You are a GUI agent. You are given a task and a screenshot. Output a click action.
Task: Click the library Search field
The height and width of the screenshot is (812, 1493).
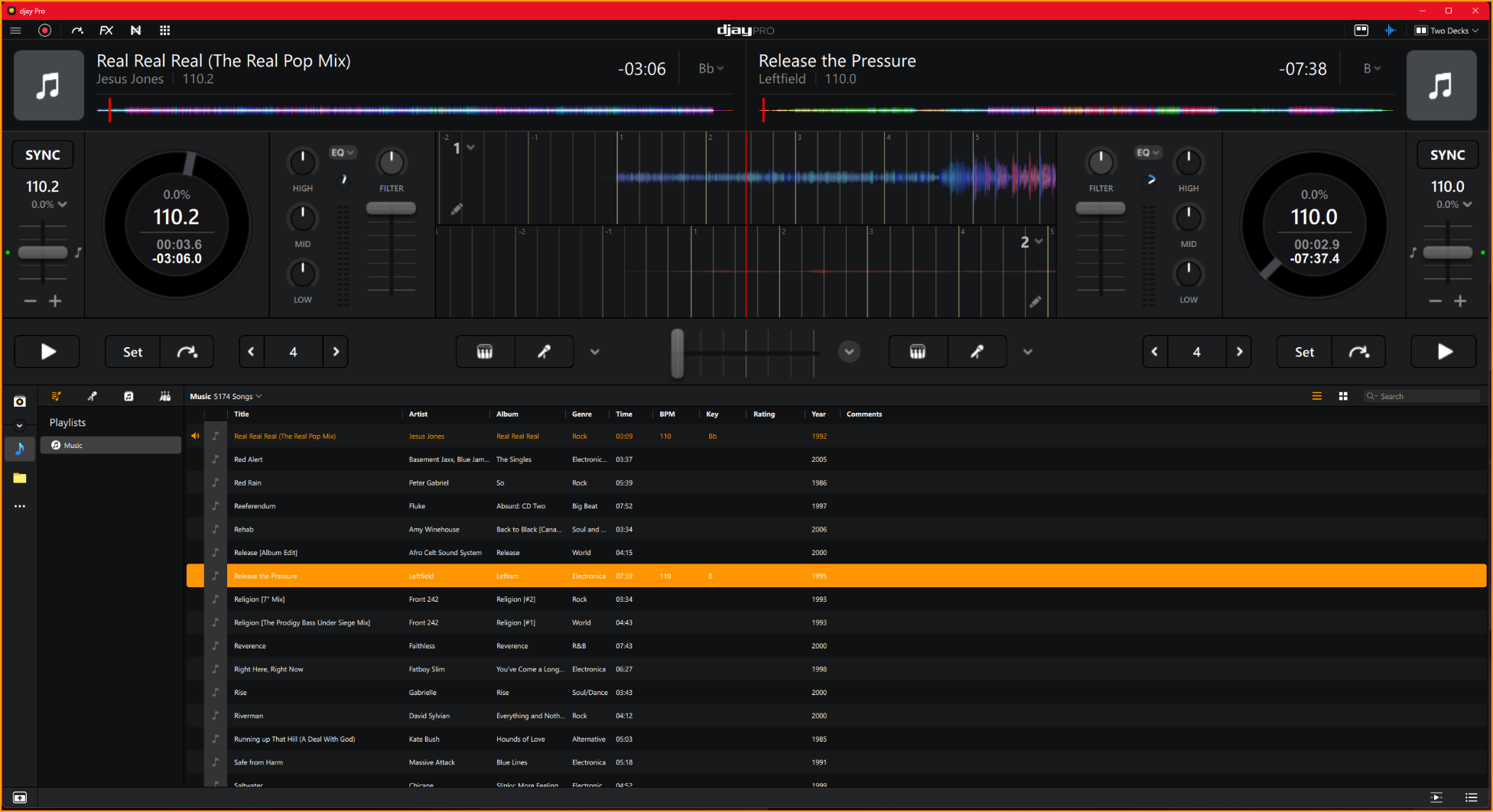(1423, 396)
